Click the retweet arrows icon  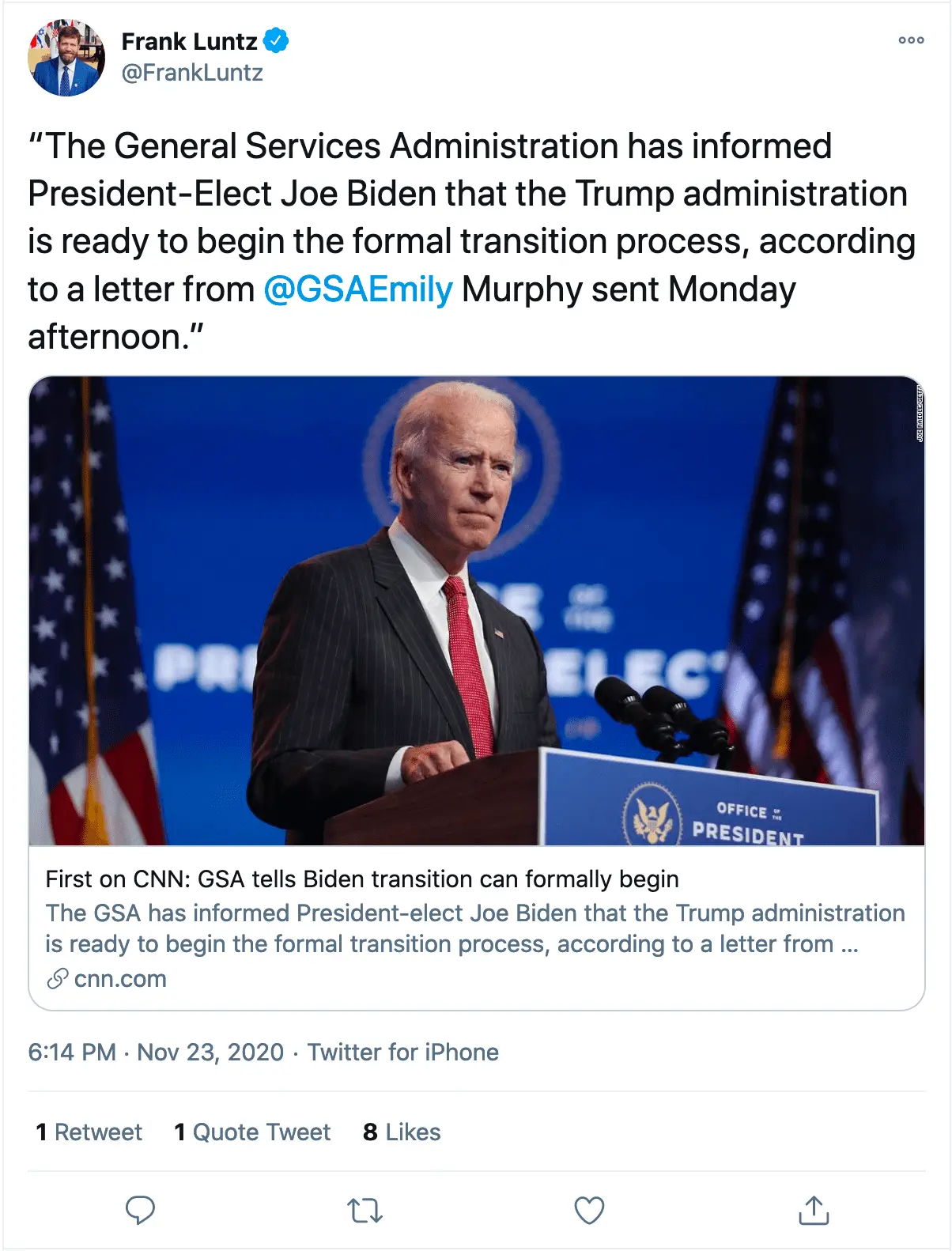pos(365,1210)
